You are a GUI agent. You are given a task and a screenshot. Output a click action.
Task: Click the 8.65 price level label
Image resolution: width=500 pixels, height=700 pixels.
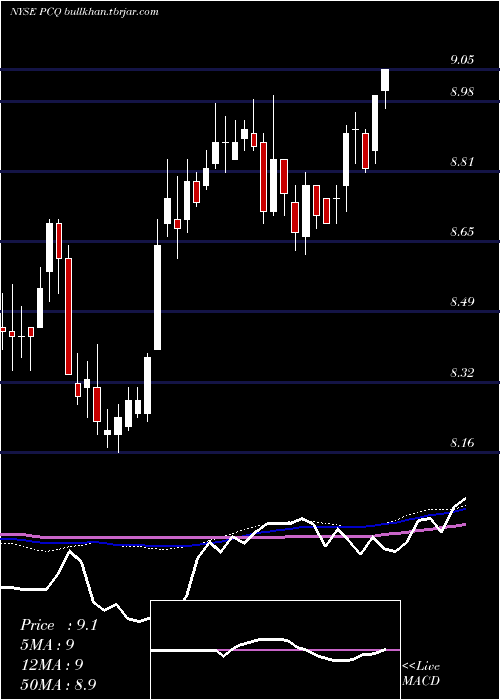tap(462, 232)
